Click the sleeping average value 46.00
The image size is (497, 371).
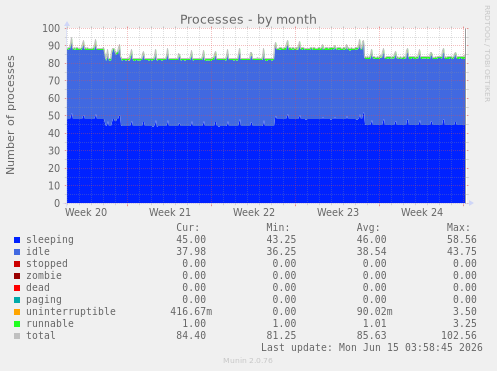click(372, 240)
